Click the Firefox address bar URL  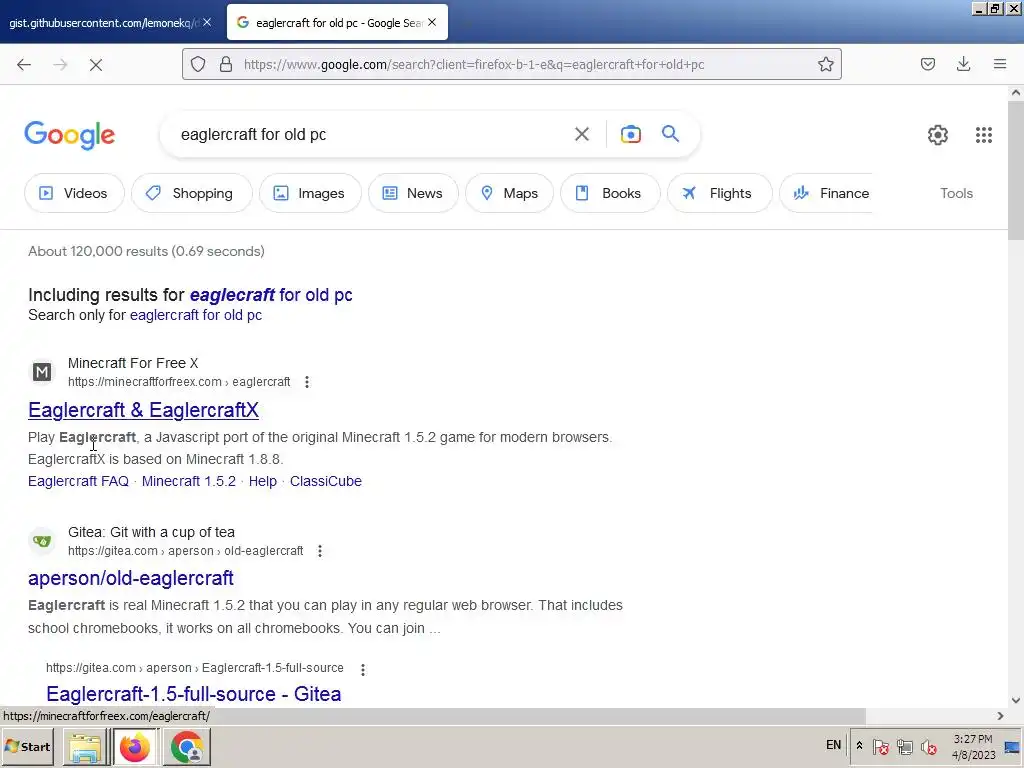point(474,65)
